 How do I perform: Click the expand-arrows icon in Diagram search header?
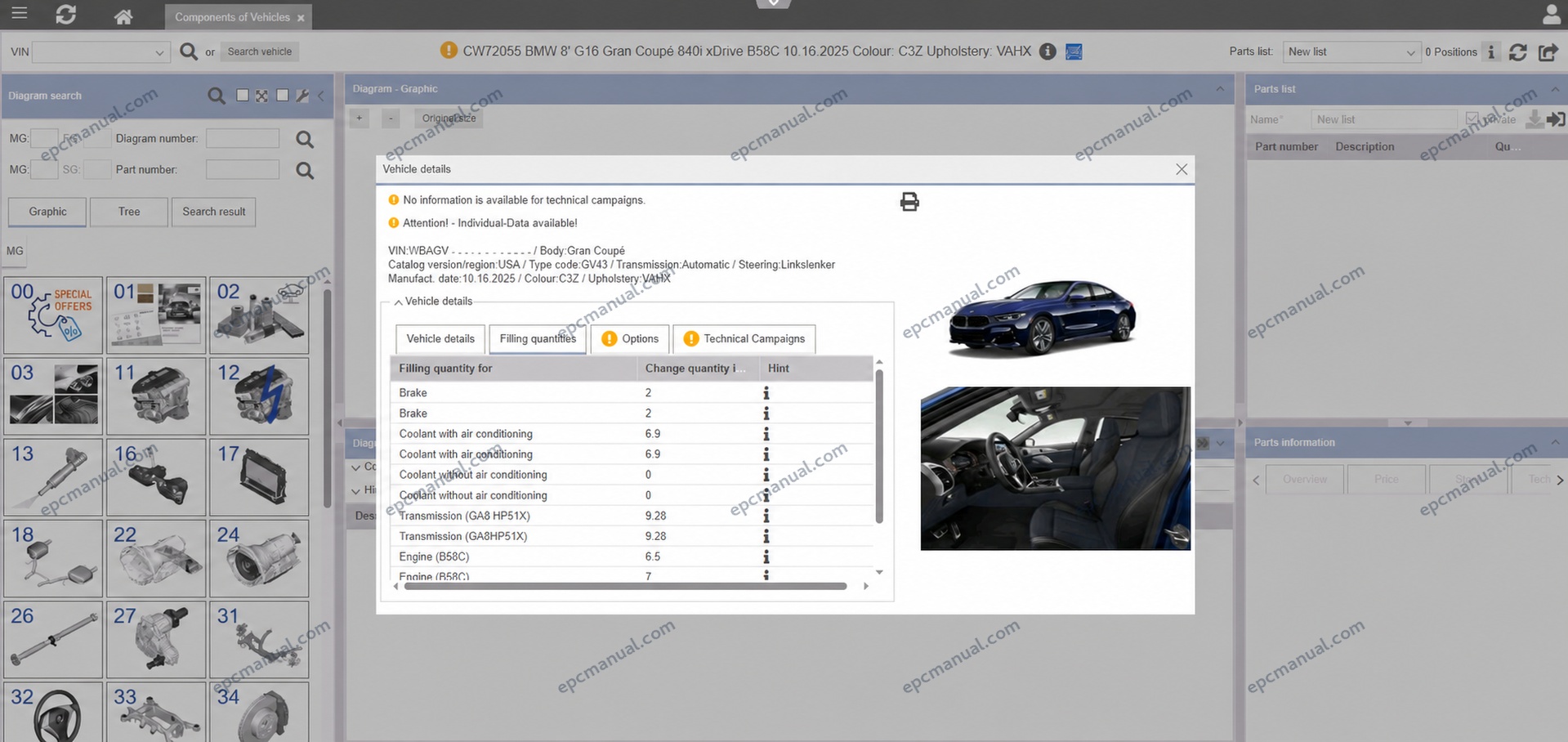261,96
